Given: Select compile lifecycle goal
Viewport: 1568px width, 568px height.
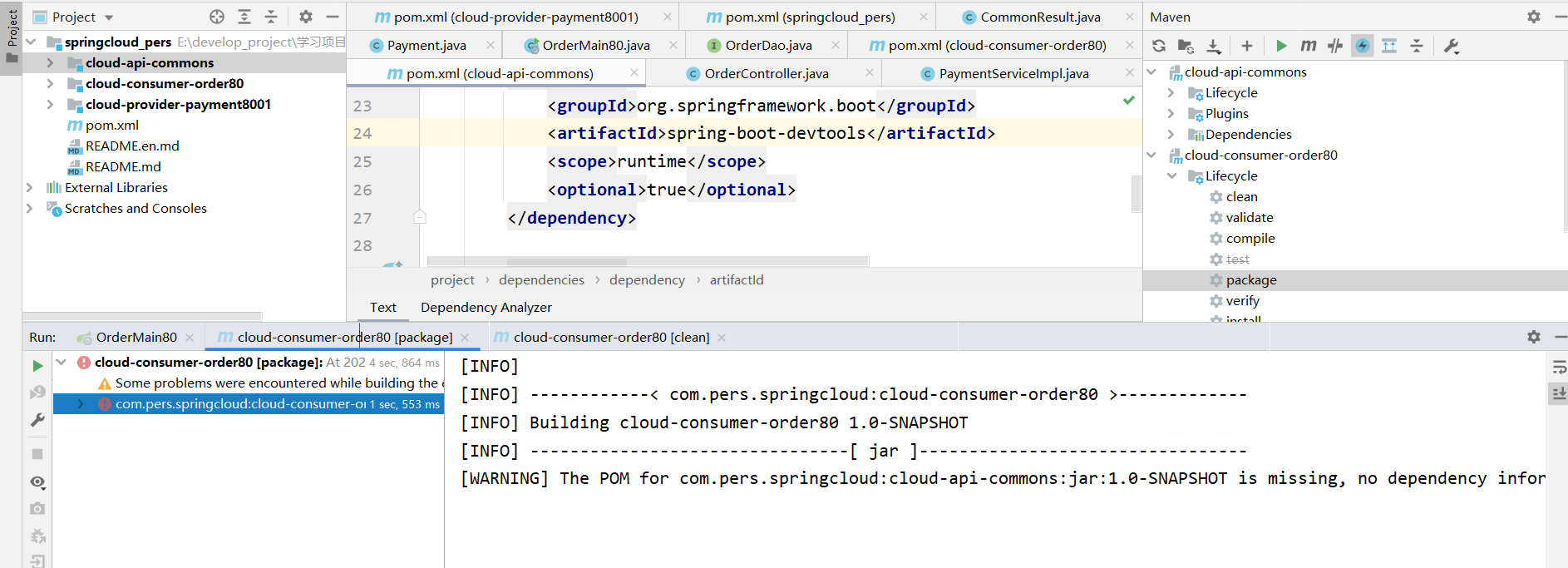Looking at the screenshot, I should pos(1250,238).
